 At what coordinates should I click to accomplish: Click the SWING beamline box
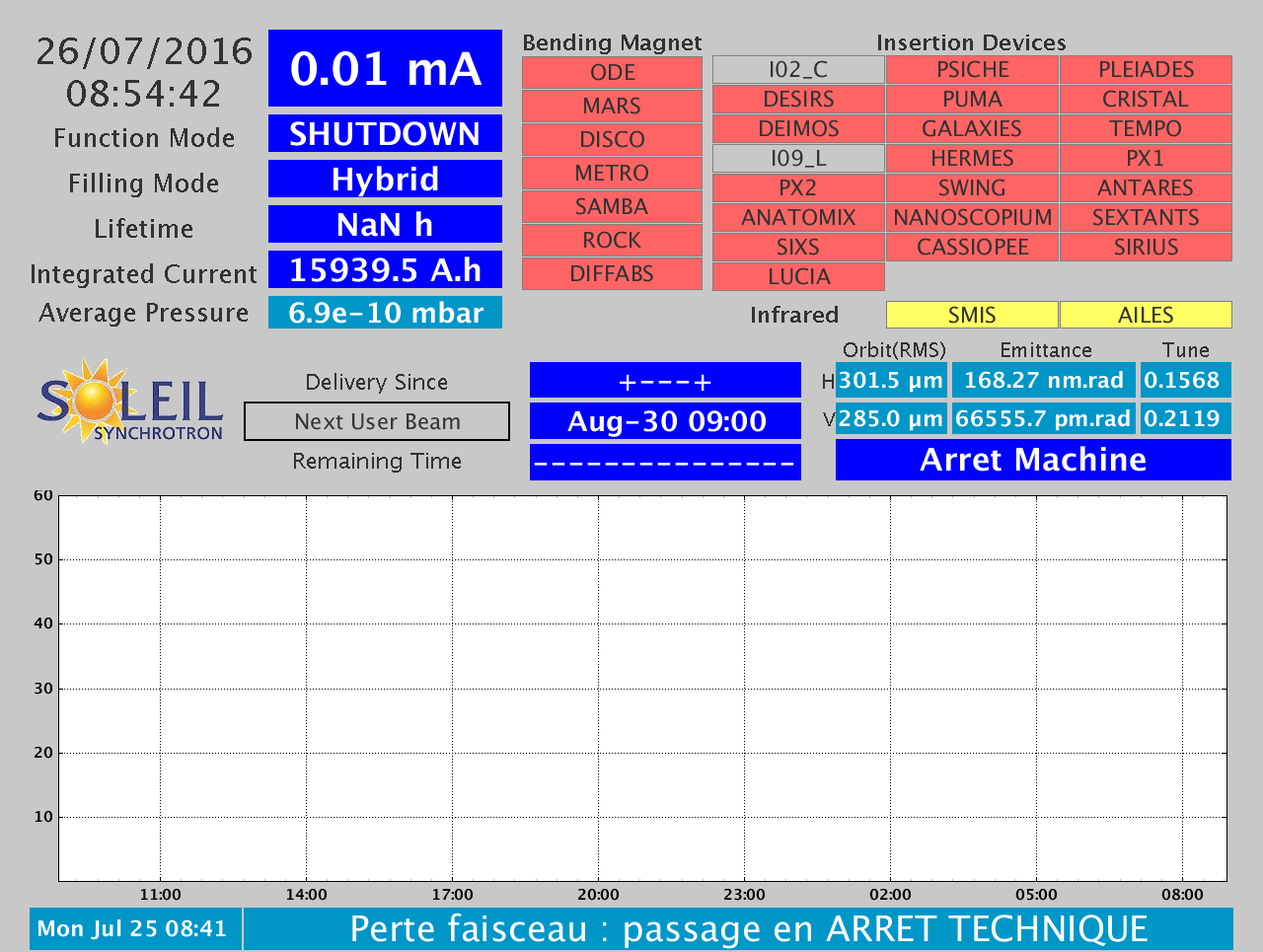(x=972, y=188)
